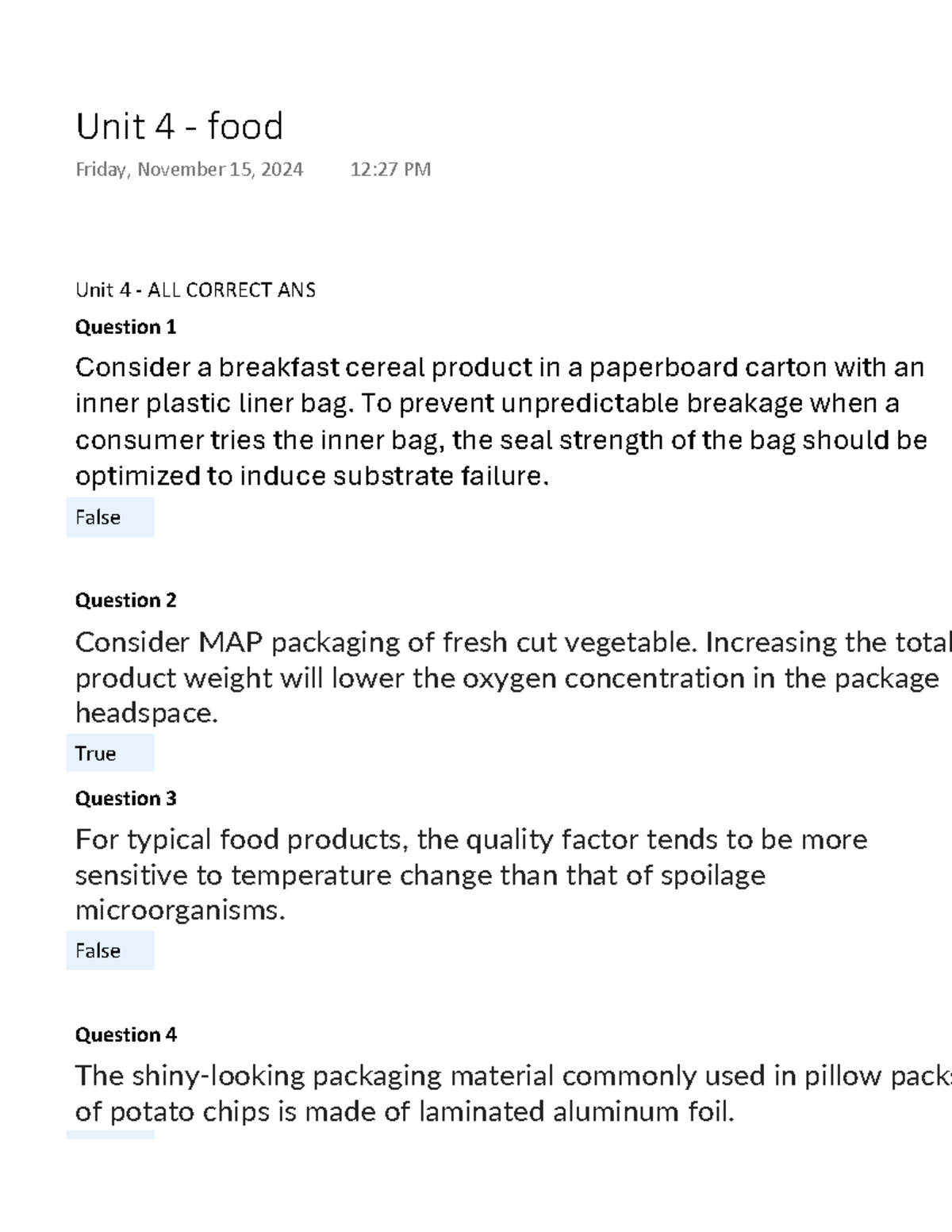This screenshot has height=1232, width=952.
Task: Select the True answer box under Question 2
Action: [x=109, y=754]
